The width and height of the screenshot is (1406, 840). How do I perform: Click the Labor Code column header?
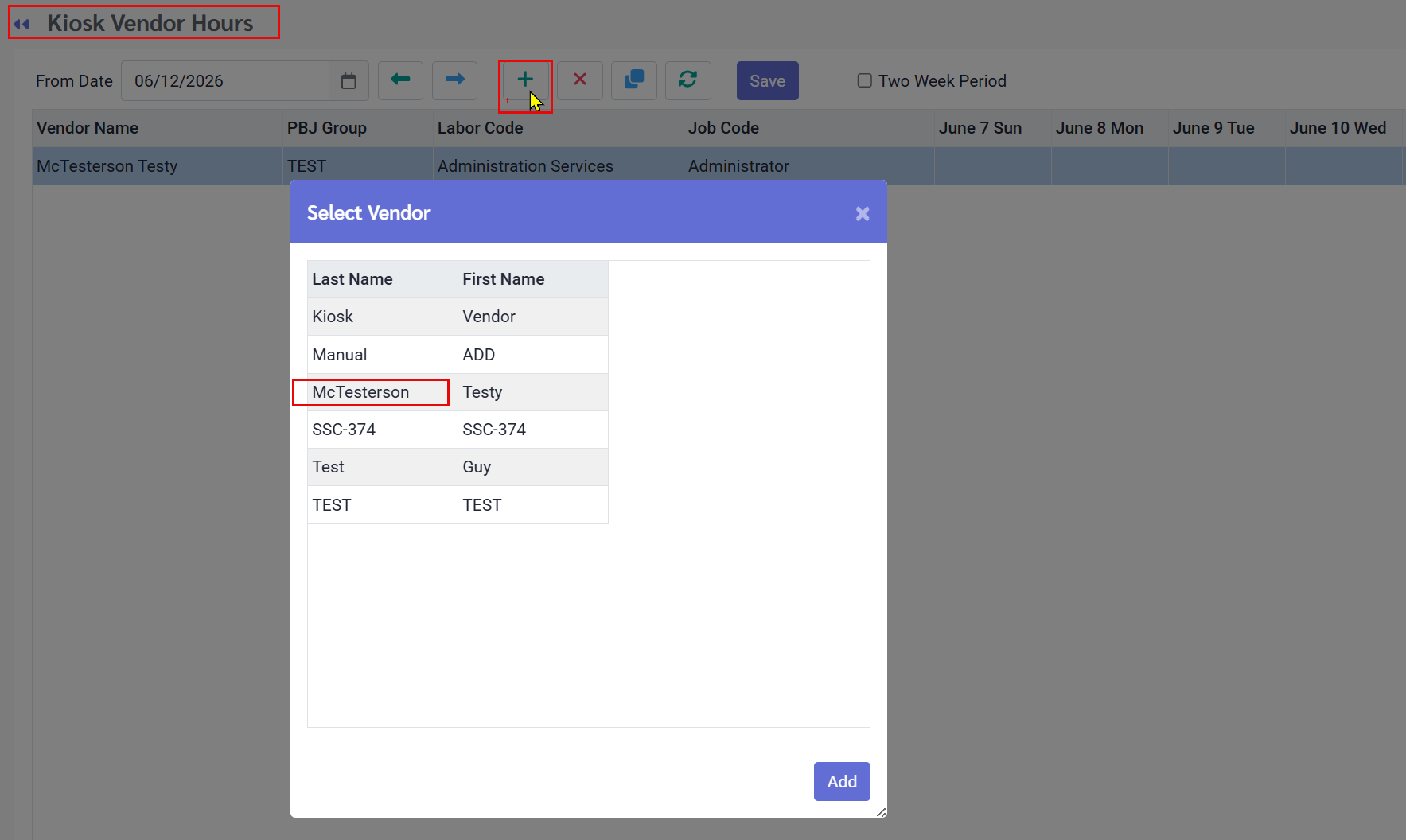[559, 128]
